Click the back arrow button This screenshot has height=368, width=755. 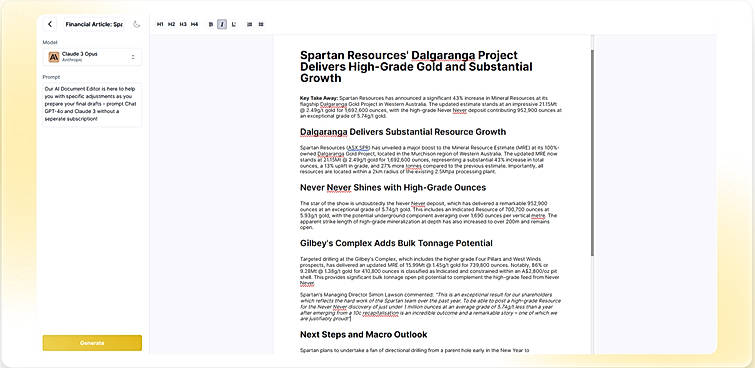(50, 24)
